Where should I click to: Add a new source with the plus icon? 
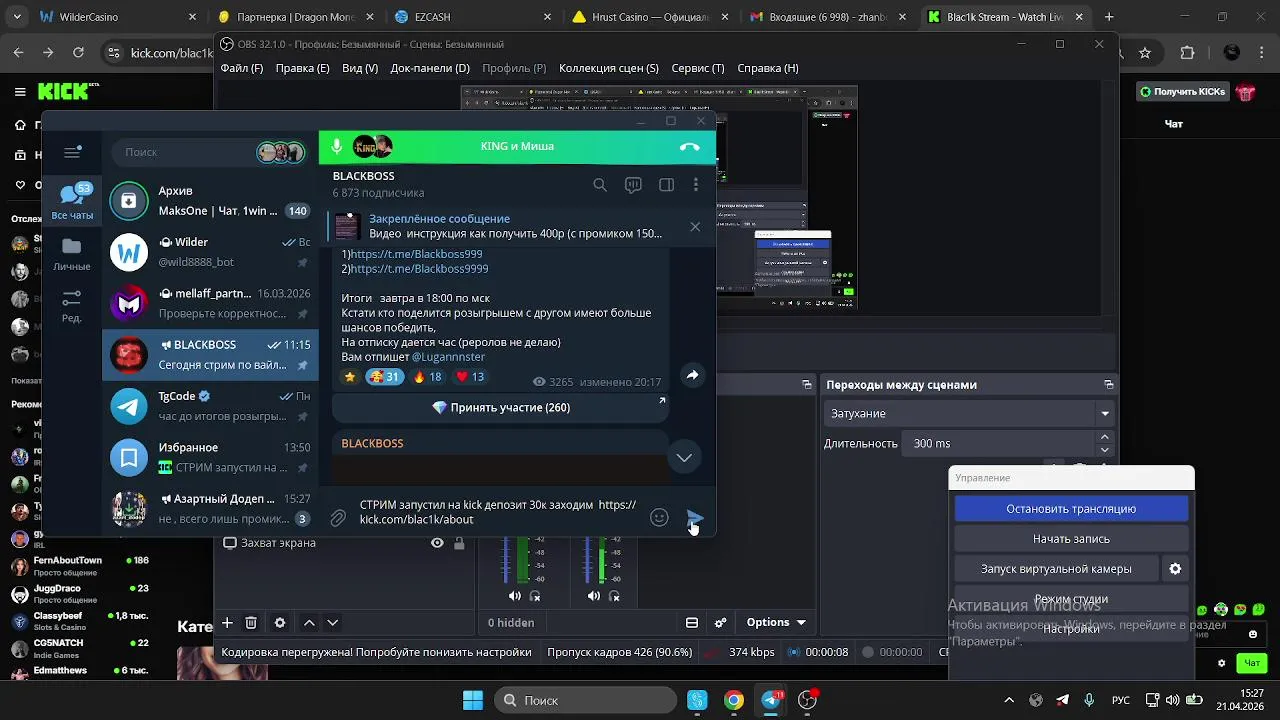227,622
